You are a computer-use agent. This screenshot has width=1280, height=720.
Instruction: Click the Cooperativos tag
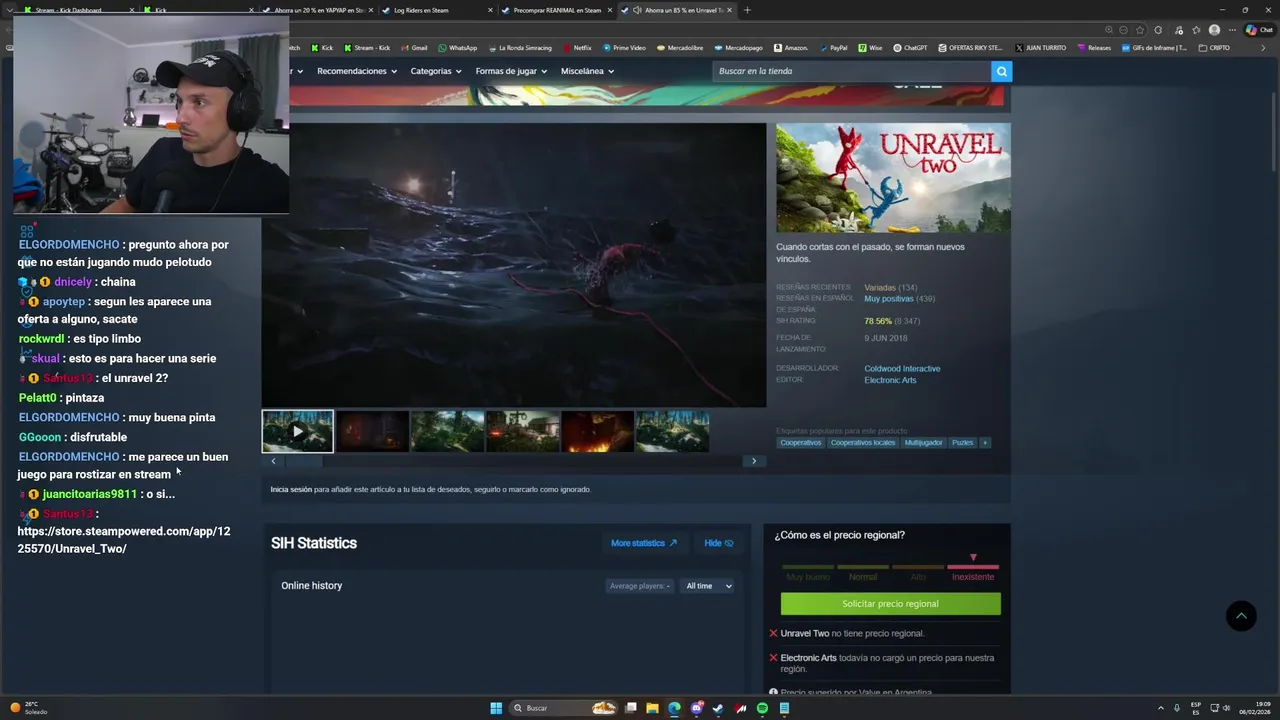pos(800,442)
